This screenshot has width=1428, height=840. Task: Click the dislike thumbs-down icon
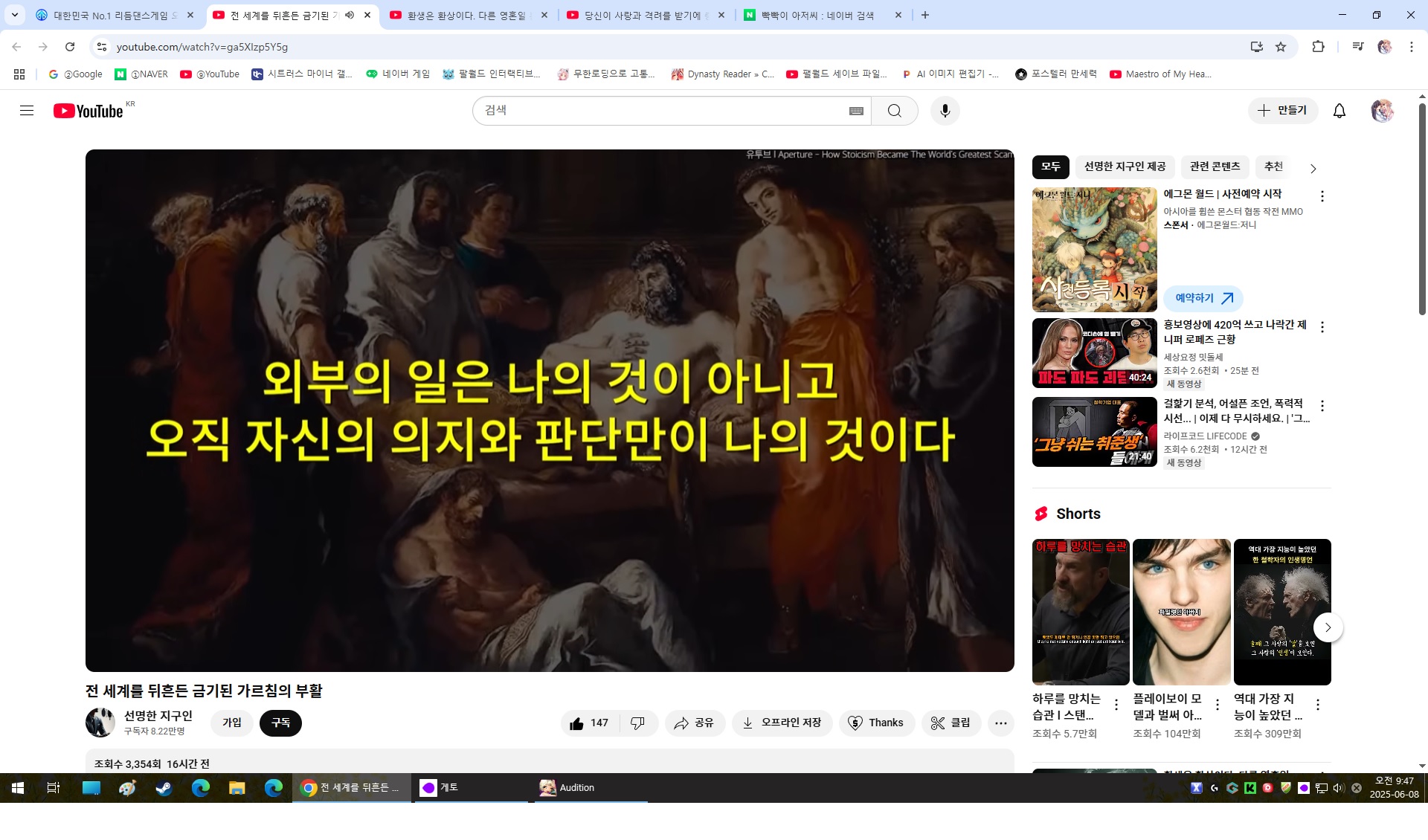tap(637, 723)
